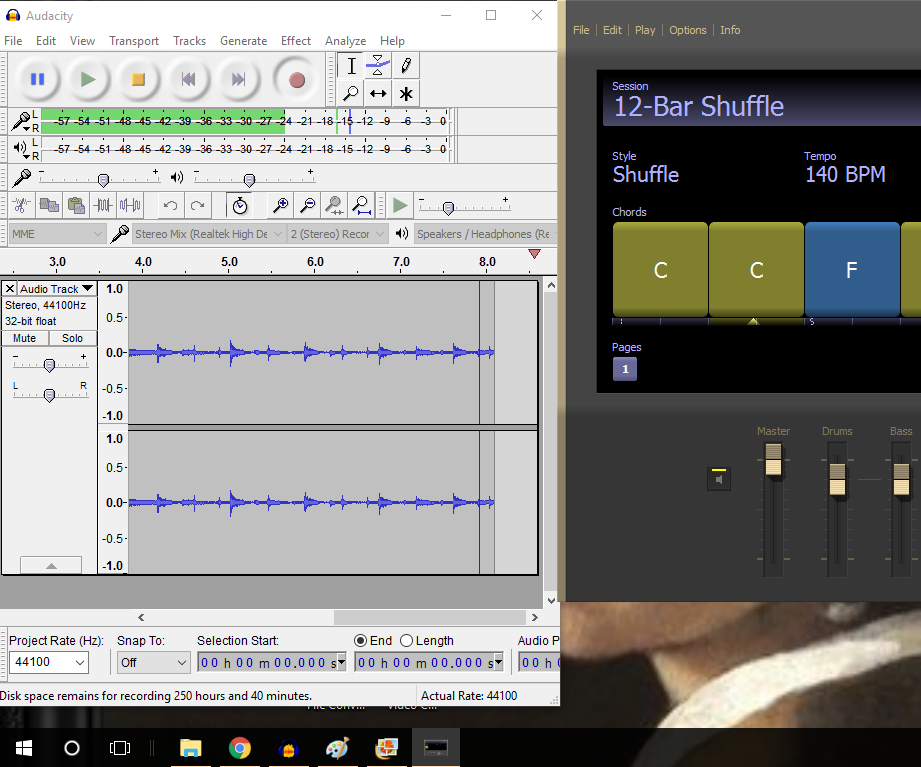Screen dimensions: 921x767
Task: Select the Selection tool in Audacity
Action: point(351,66)
